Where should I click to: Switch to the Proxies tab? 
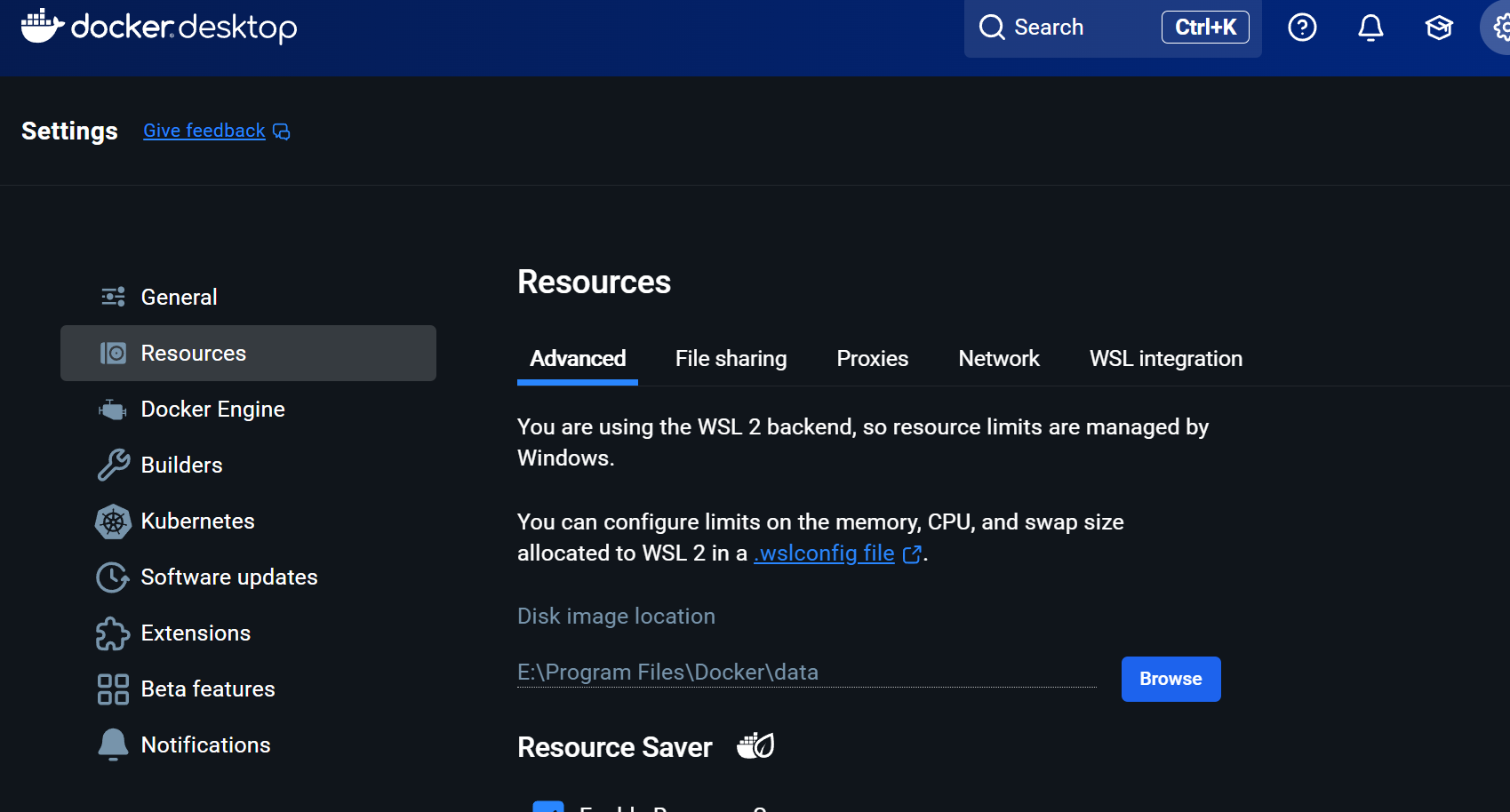[x=873, y=359]
